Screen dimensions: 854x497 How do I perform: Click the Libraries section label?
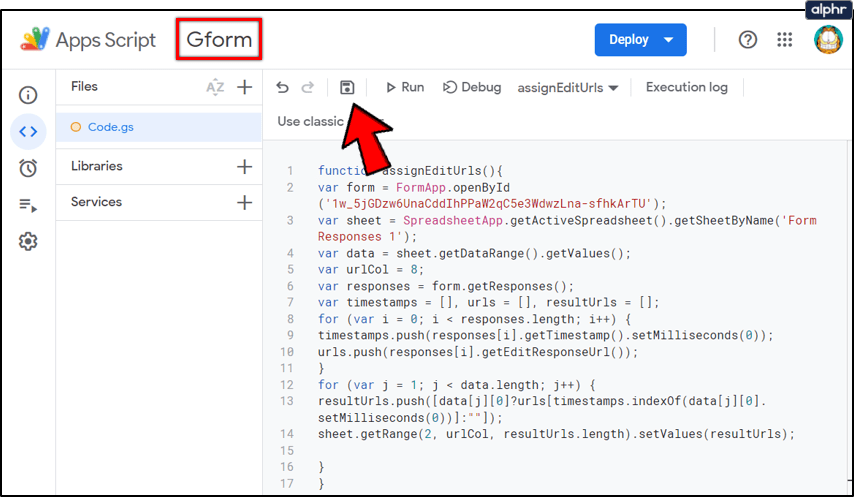pyautogui.click(x=96, y=166)
